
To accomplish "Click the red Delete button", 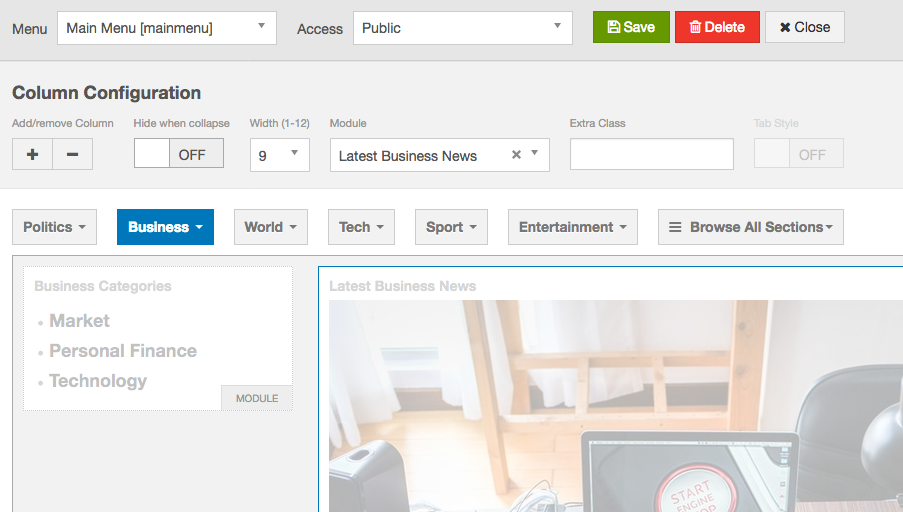I will [717, 27].
